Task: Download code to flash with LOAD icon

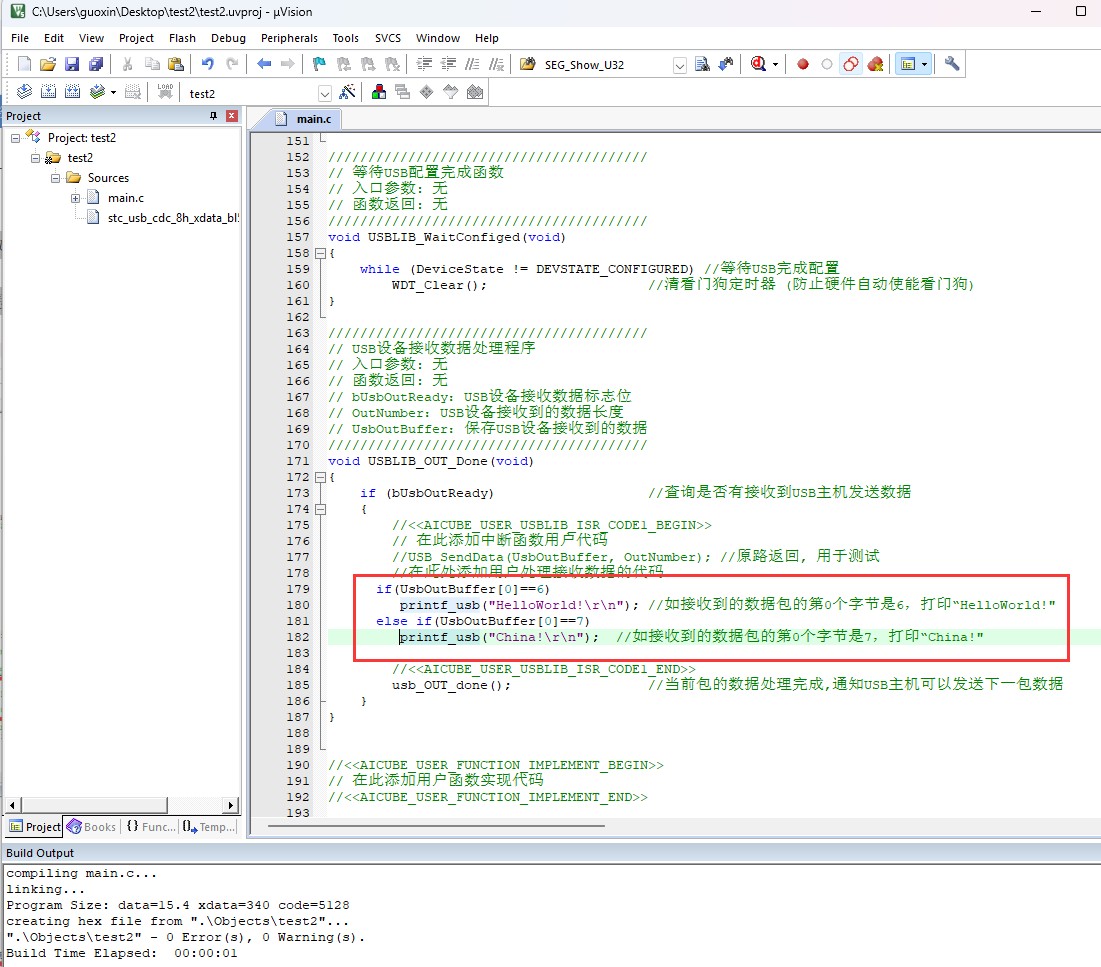Action: (165, 92)
